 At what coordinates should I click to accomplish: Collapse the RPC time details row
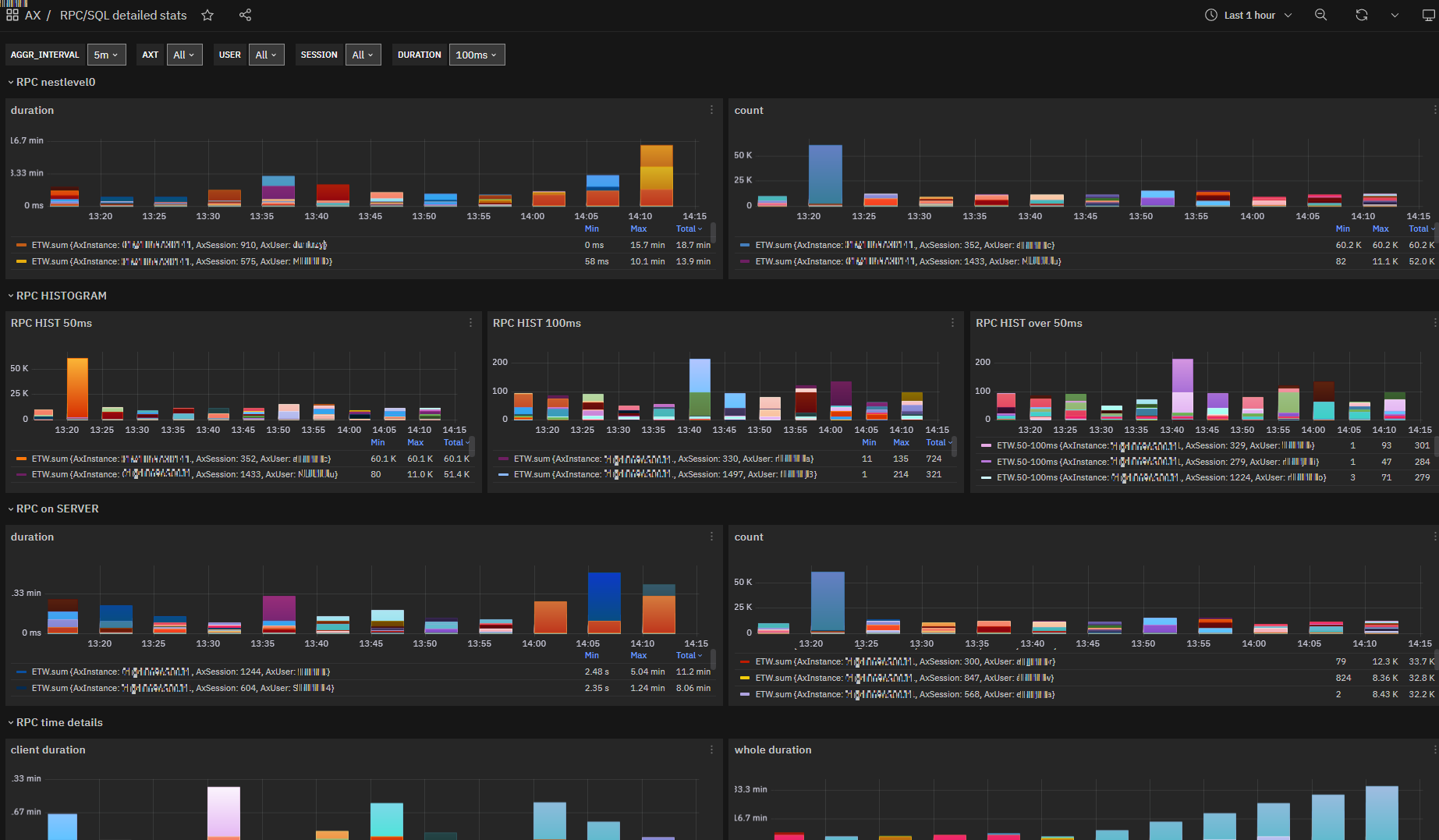click(55, 722)
